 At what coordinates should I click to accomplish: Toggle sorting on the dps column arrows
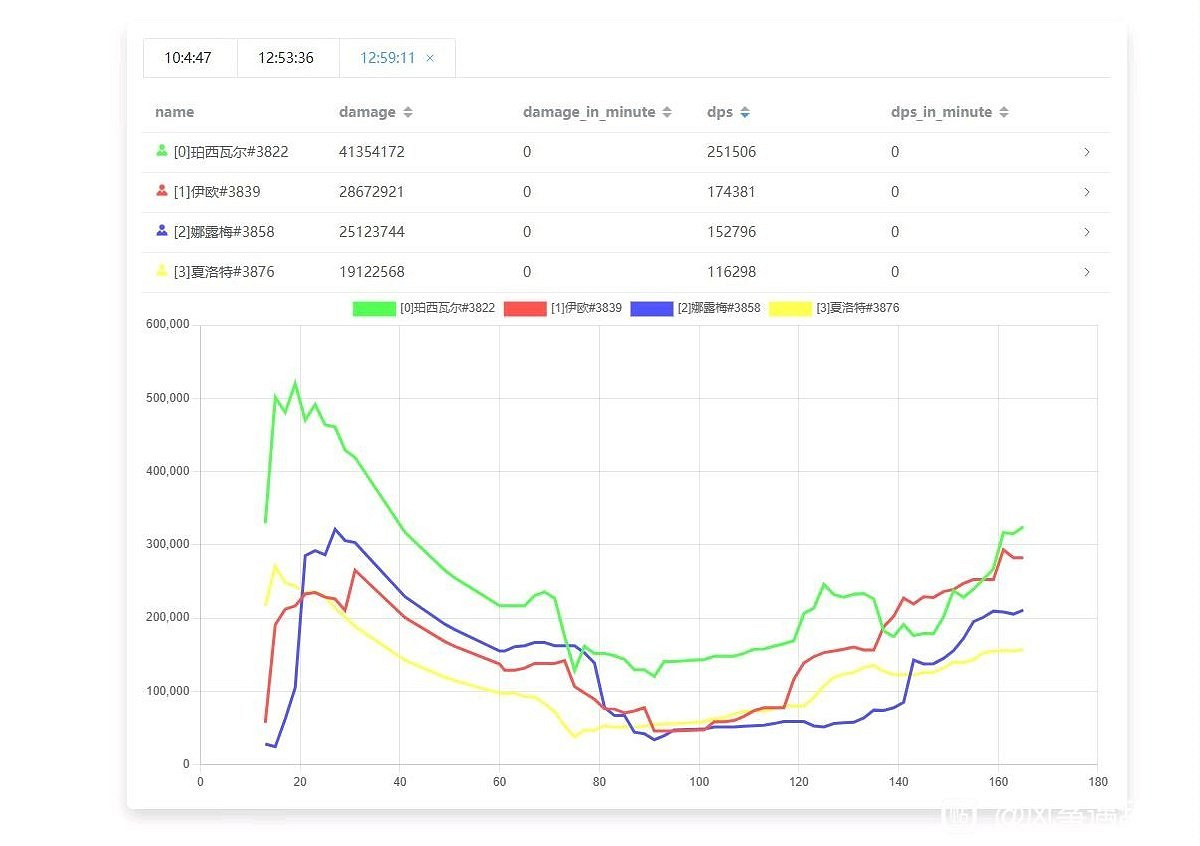click(x=745, y=113)
